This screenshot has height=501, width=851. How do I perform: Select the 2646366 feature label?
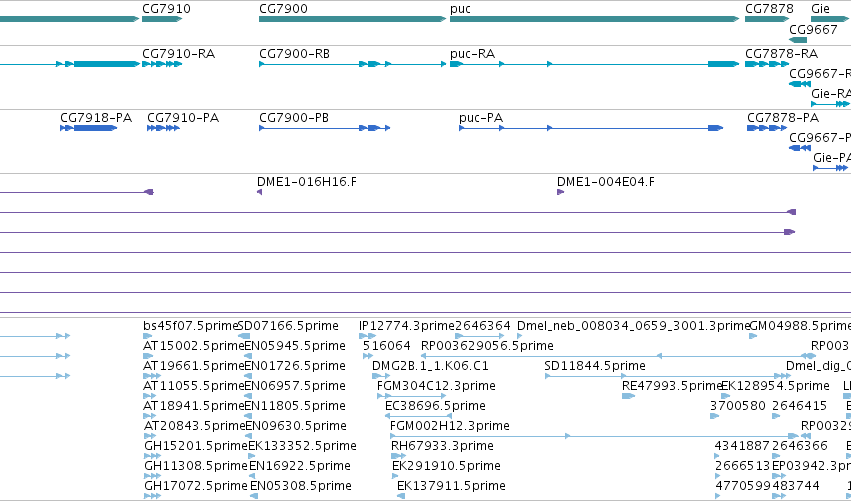799,446
